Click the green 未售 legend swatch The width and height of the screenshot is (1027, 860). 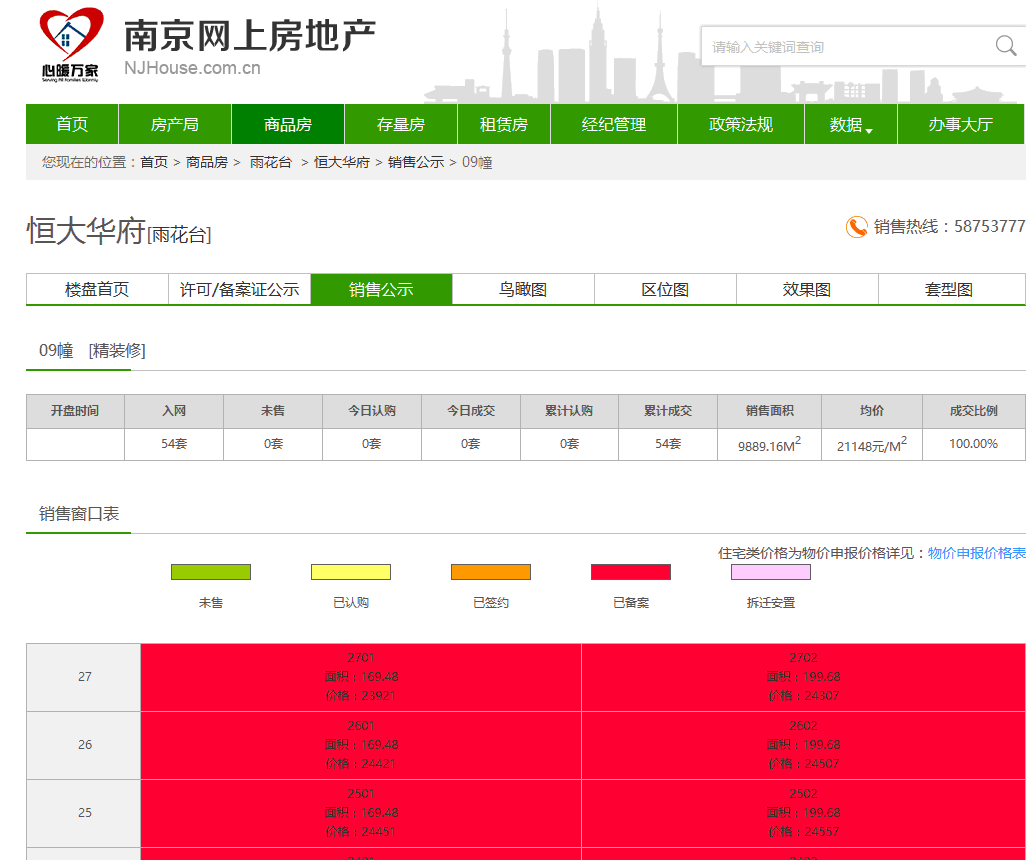pos(211,572)
